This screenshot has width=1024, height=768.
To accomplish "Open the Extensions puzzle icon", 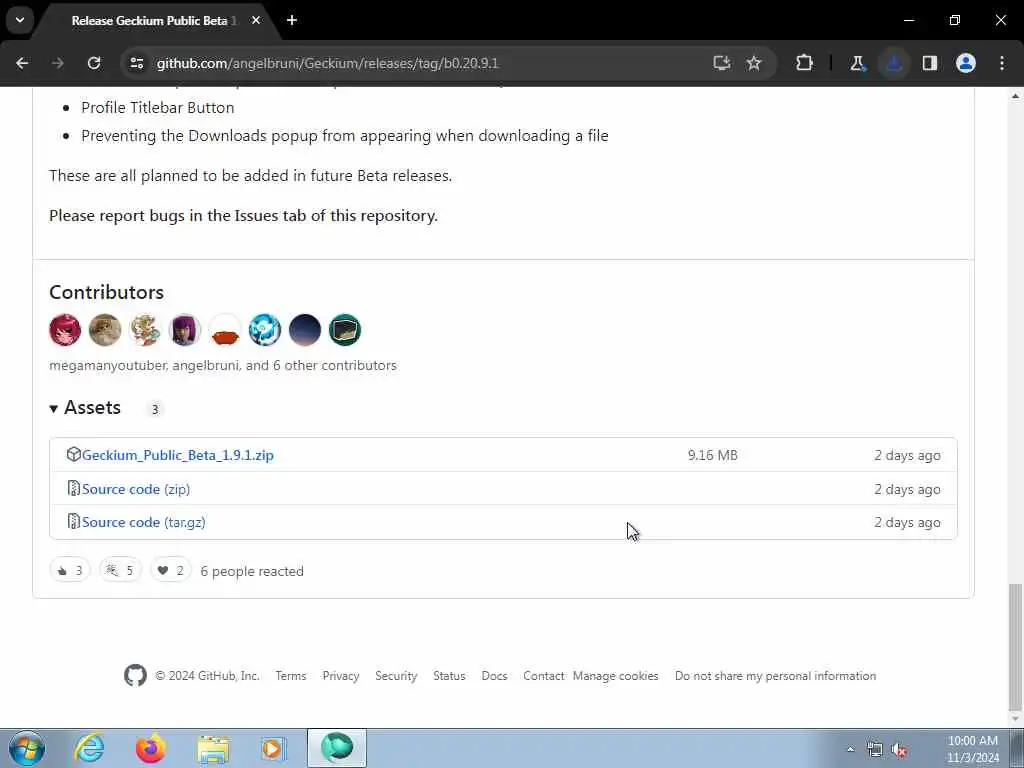I will pyautogui.click(x=805, y=63).
